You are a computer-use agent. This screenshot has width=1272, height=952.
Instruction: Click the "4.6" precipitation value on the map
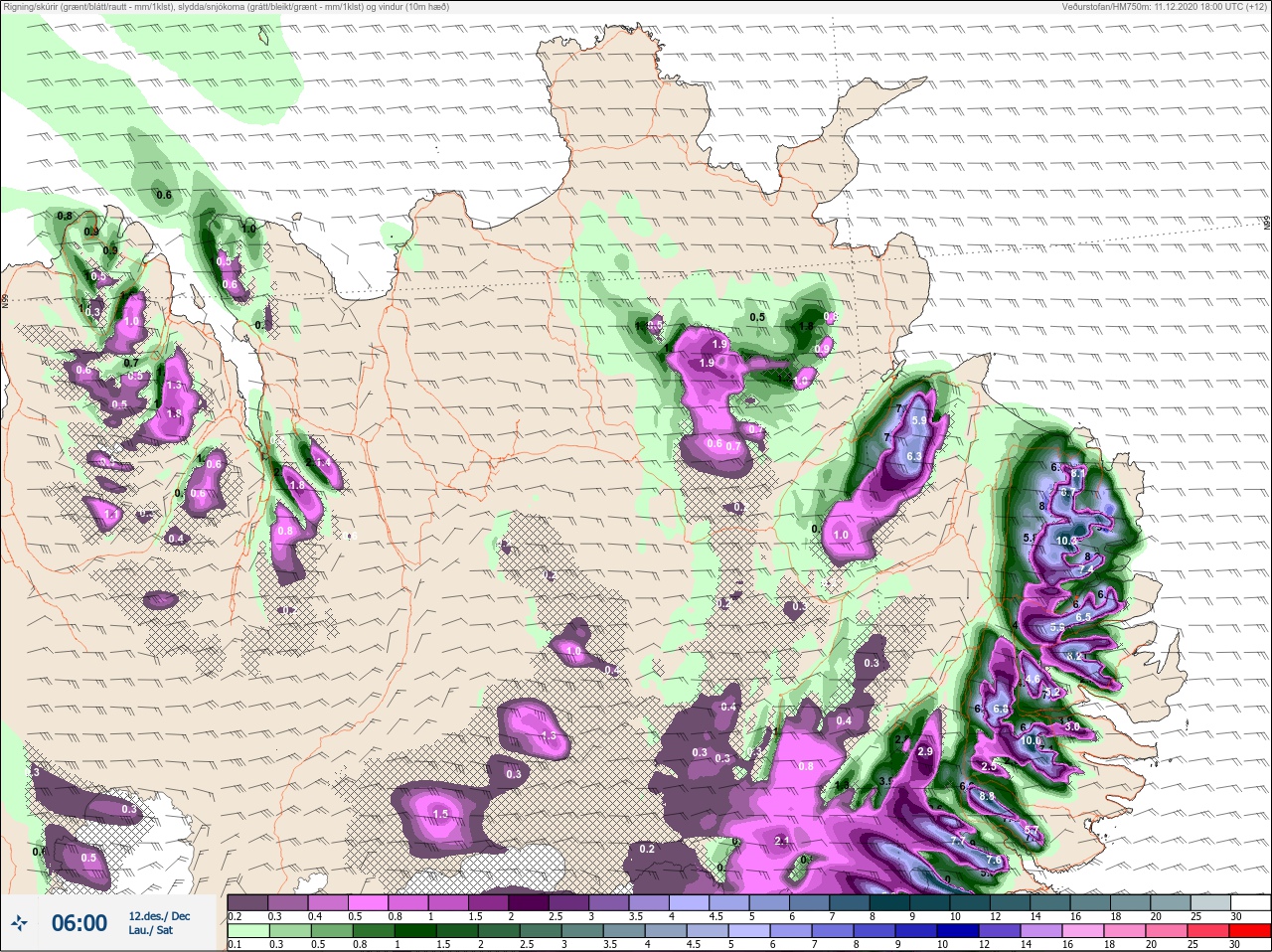coord(1033,681)
